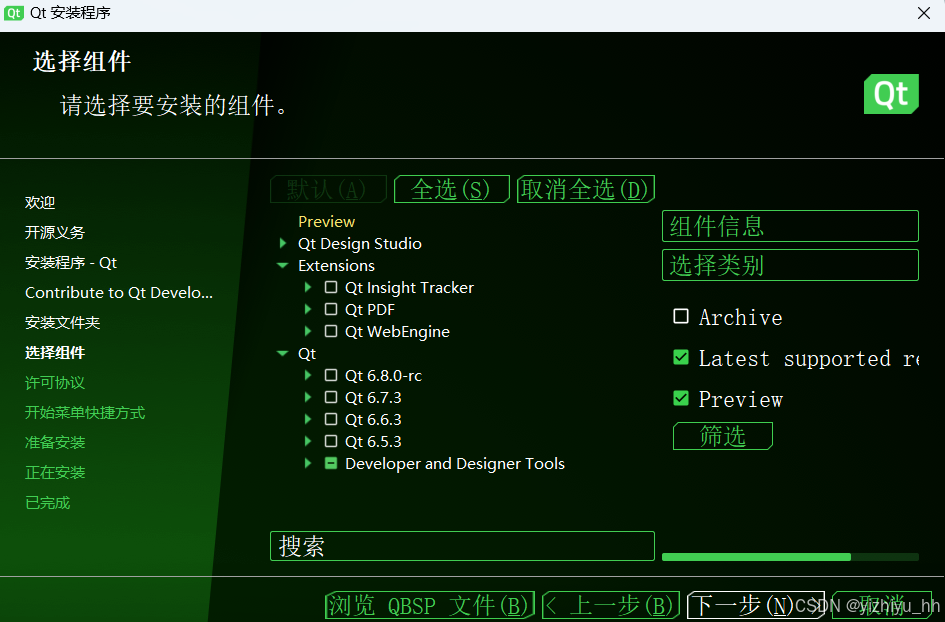Click the 已完成 sidebar step
This screenshot has width=945, height=622.
[x=48, y=503]
